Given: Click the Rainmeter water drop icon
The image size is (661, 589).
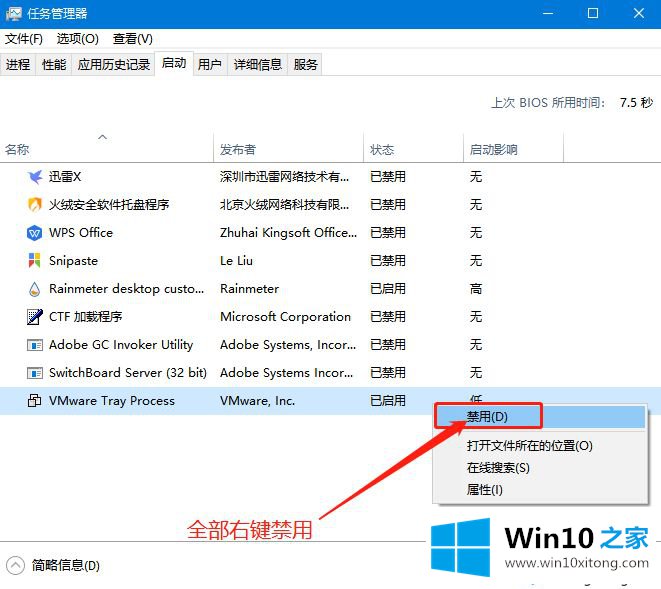Looking at the screenshot, I should pyautogui.click(x=35, y=289).
